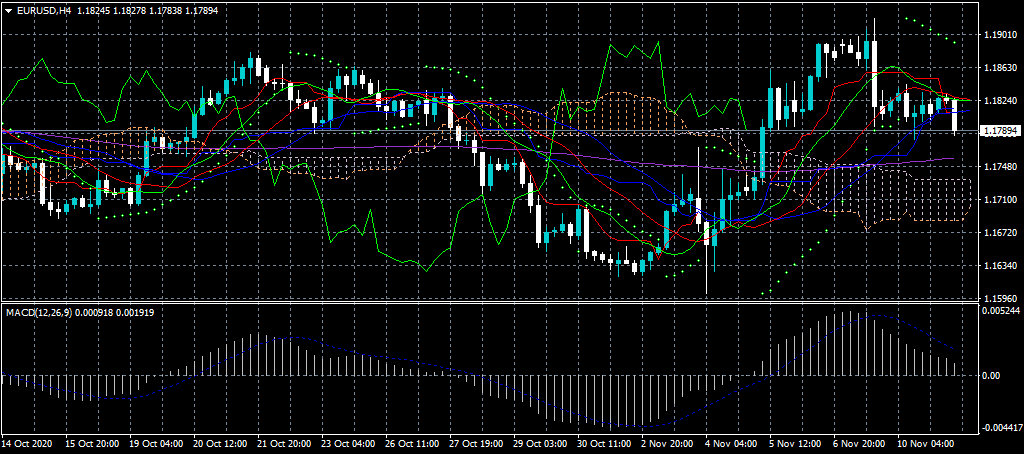
Task: Click the 19 Oct 04:00 time label
Action: [155, 444]
